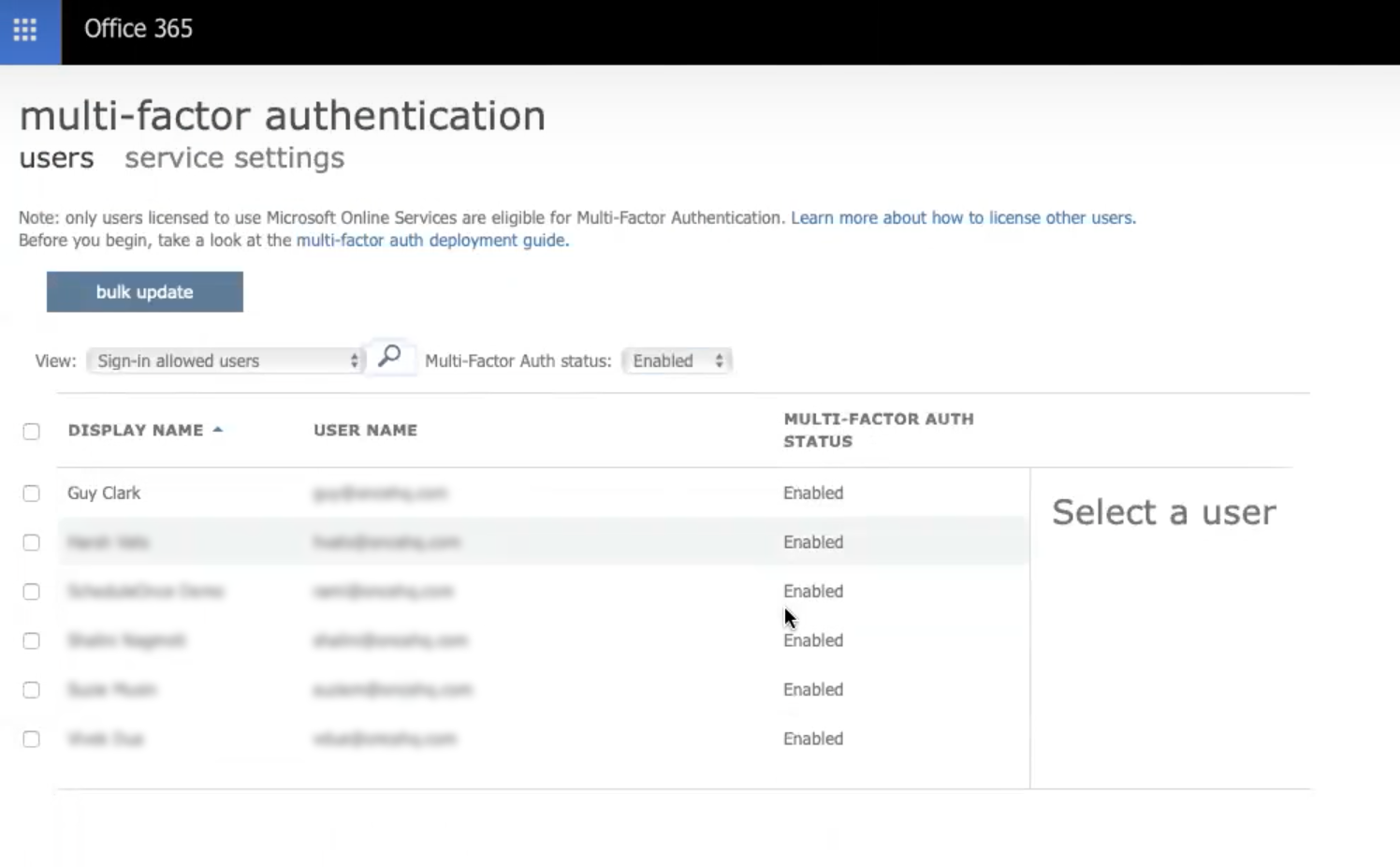Tick the select-all users checkbox
This screenshot has height=867, width=1400.
(32, 432)
